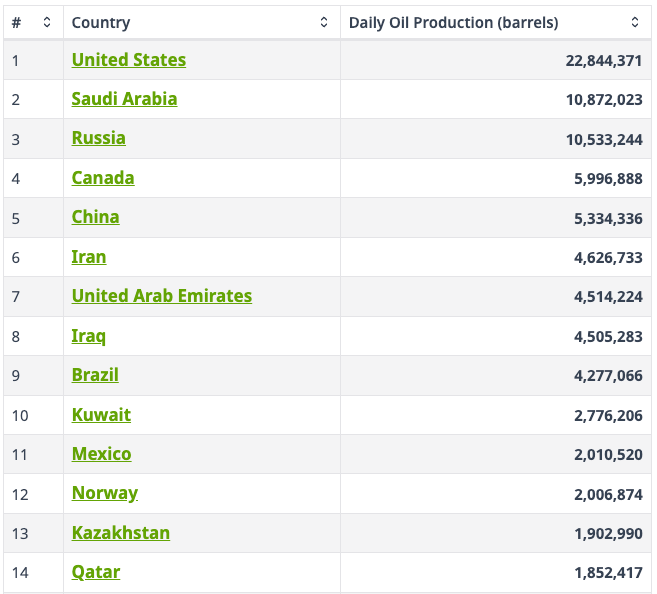This screenshot has width=657, height=594.
Task: Click the # column header symbol
Action: tap(16, 23)
